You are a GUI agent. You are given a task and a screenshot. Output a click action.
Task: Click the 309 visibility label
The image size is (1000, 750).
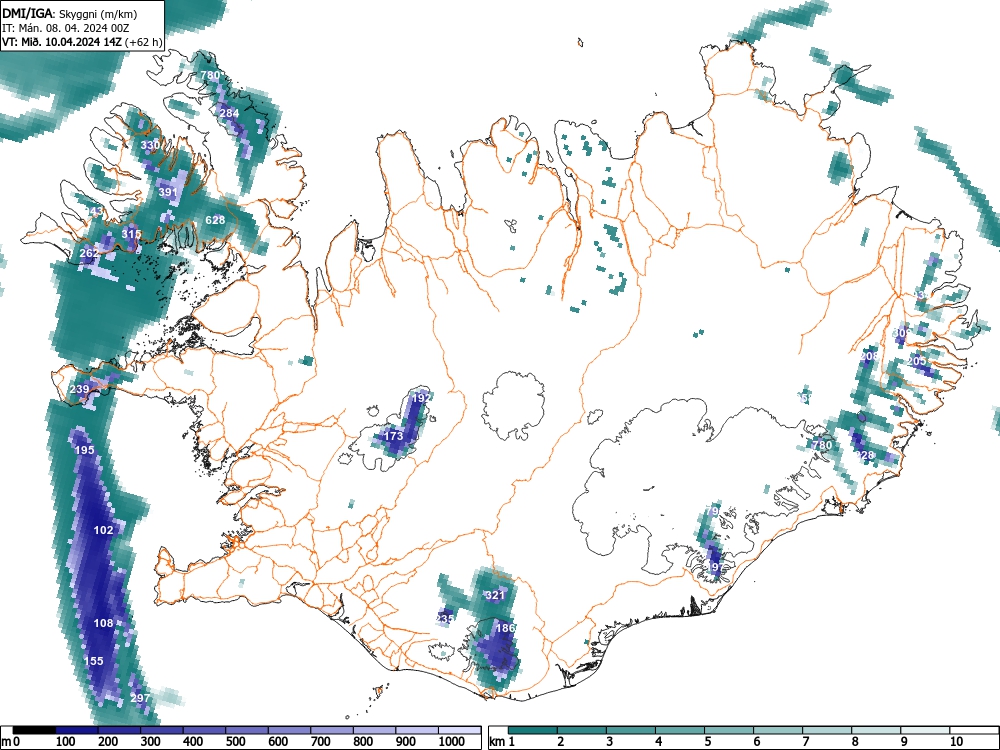902,333
